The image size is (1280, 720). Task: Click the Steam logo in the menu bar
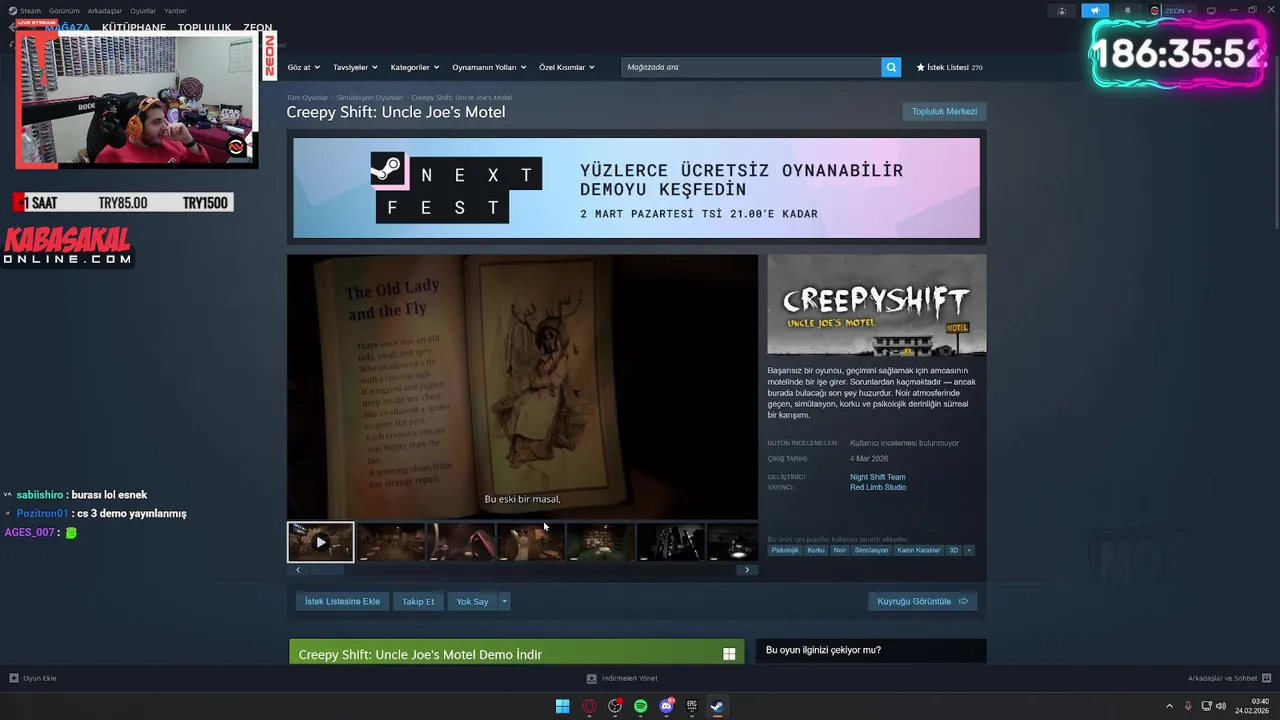(x=12, y=10)
